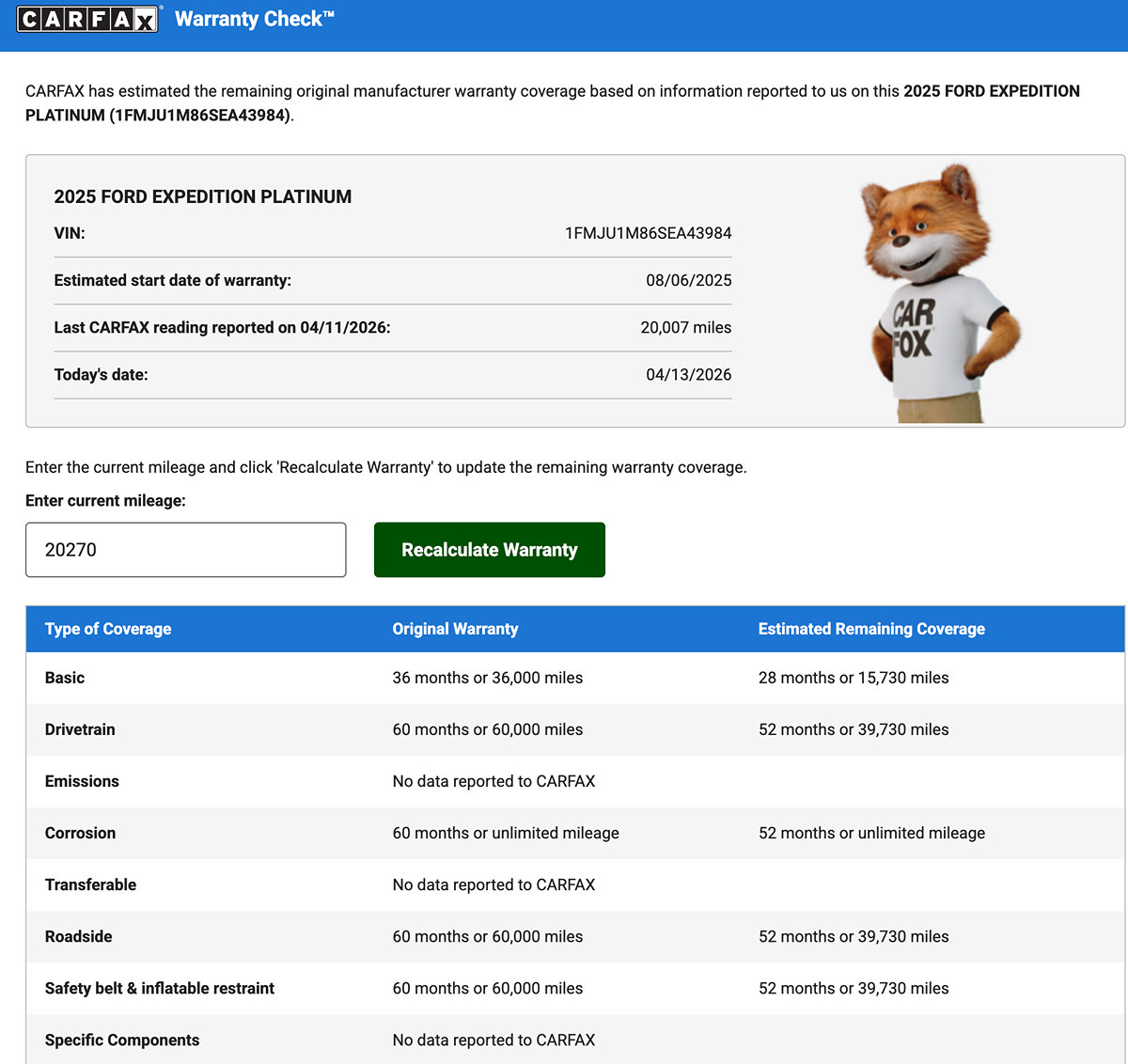This screenshot has height=1064, width=1128.
Task: Click the Car Fox mascot image
Action: [940, 293]
